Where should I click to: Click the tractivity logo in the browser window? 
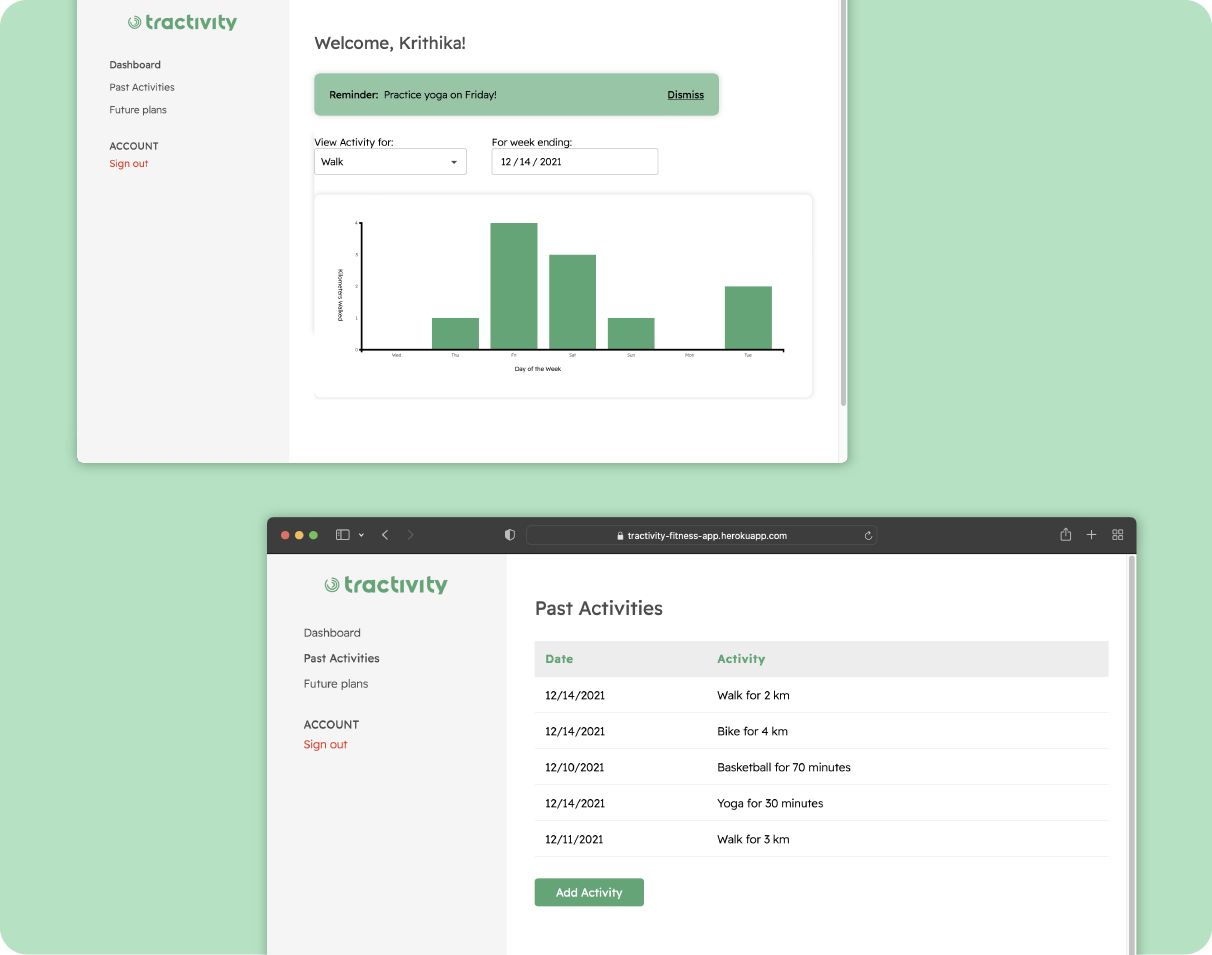pos(386,584)
